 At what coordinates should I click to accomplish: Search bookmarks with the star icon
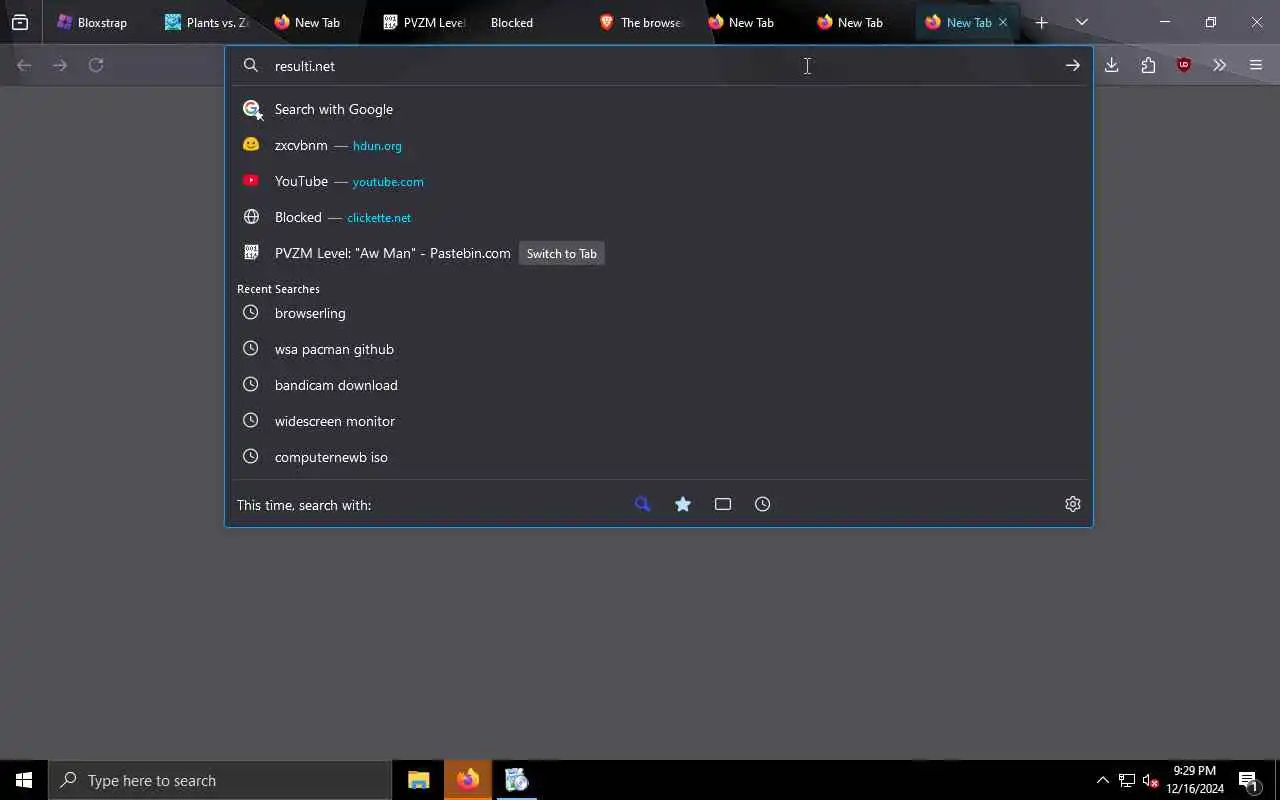click(683, 504)
